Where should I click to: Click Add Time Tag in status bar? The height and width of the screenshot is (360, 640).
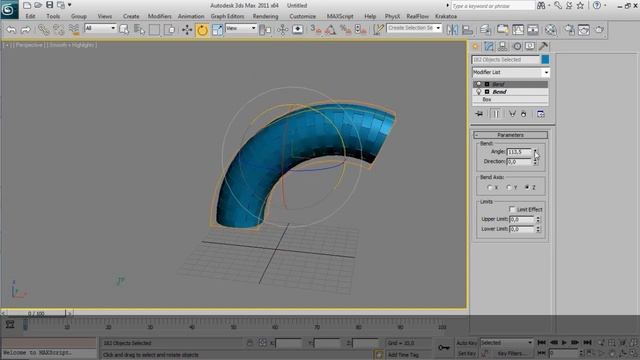[403, 355]
